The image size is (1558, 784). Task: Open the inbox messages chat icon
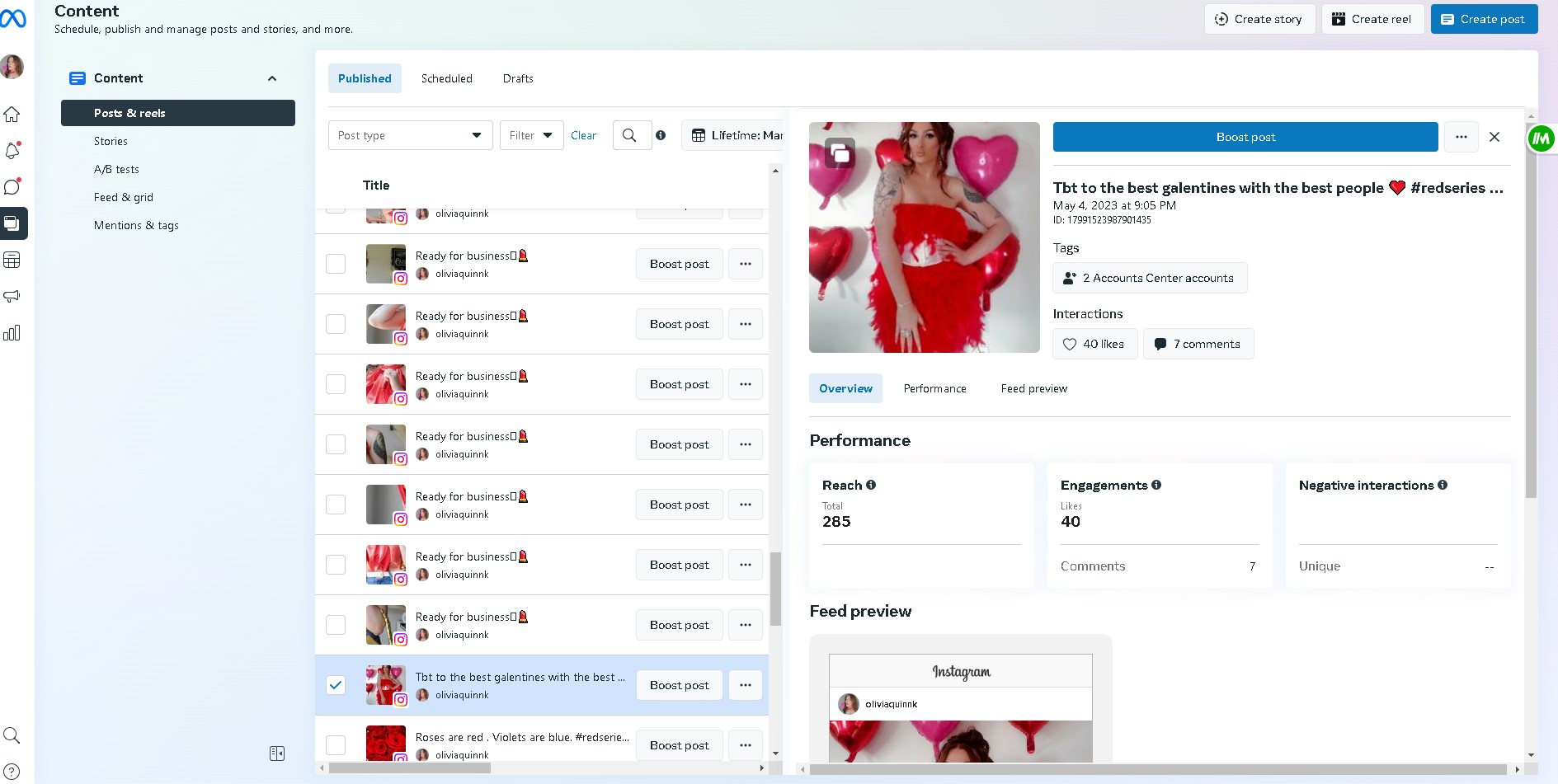click(12, 187)
